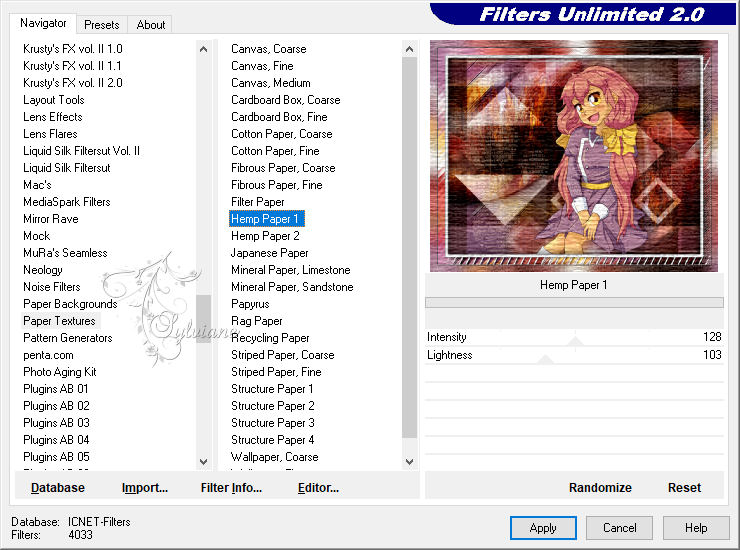
Task: Choose Striped Paper, Coarse filter
Action: 283,355
